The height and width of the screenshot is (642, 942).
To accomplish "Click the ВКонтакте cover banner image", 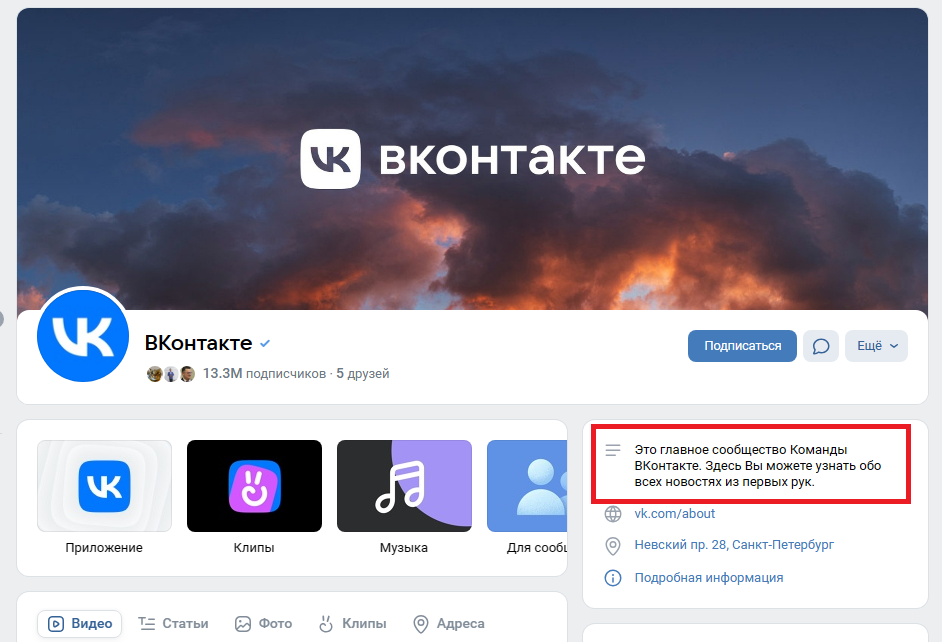I will (x=472, y=159).
